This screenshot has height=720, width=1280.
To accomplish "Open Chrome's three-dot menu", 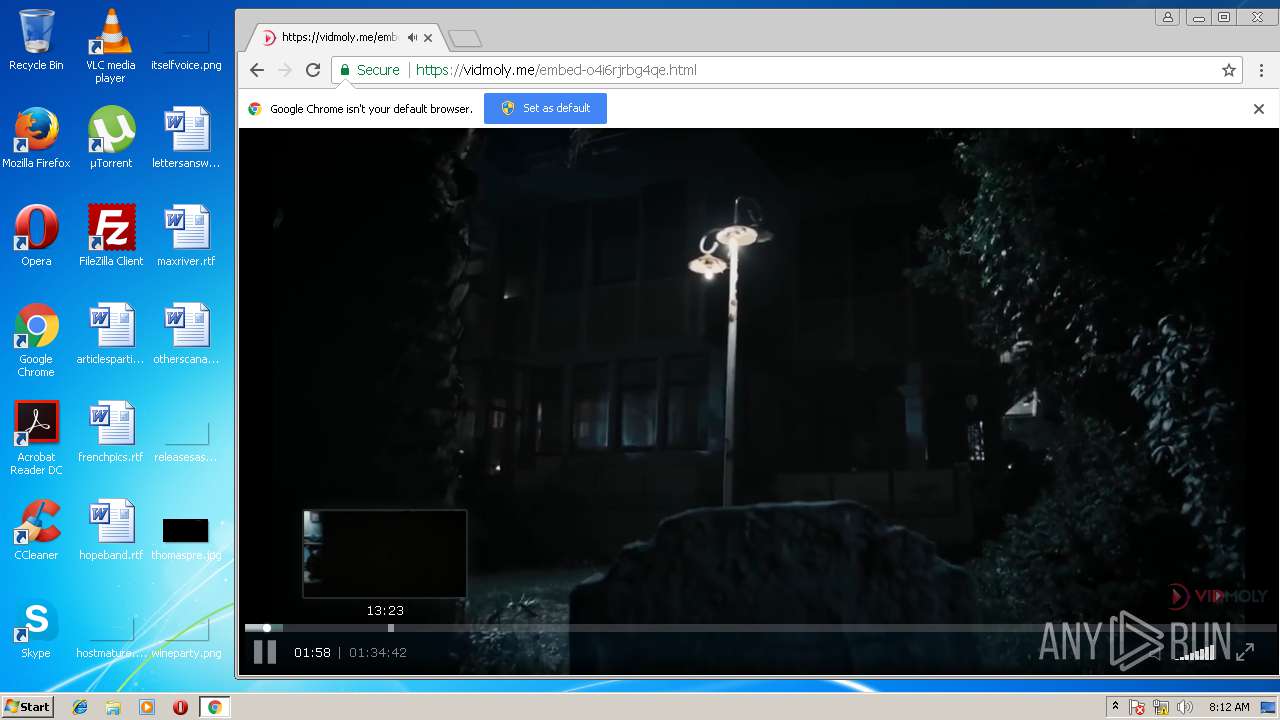I will (x=1262, y=70).
